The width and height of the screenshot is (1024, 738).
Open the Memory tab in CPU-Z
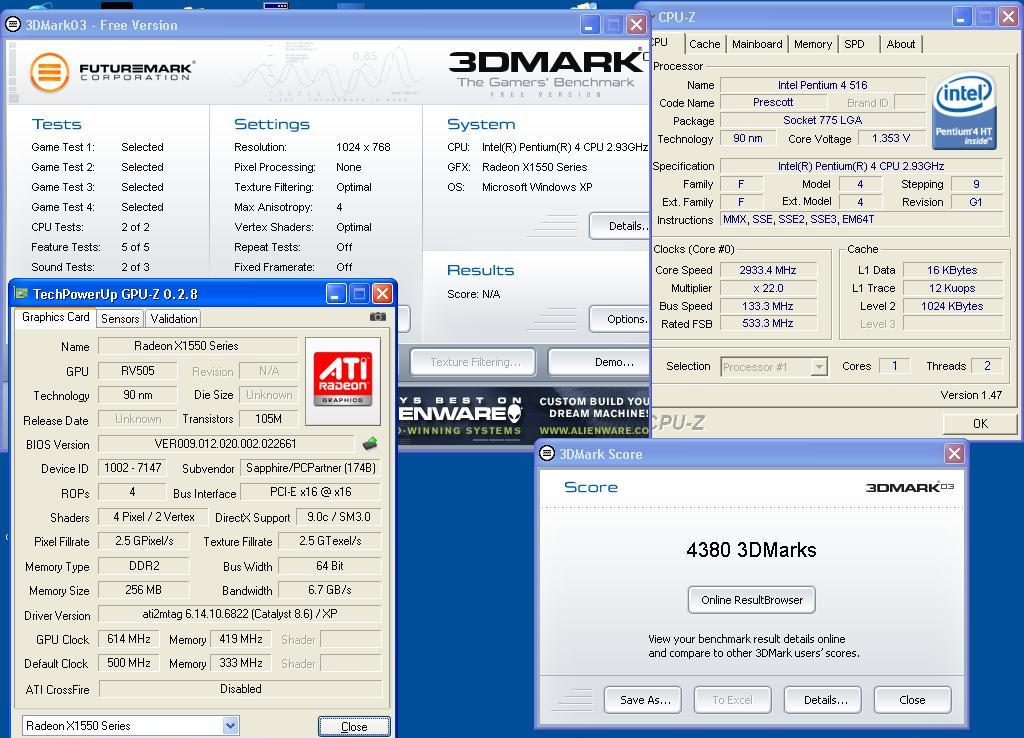coord(812,44)
